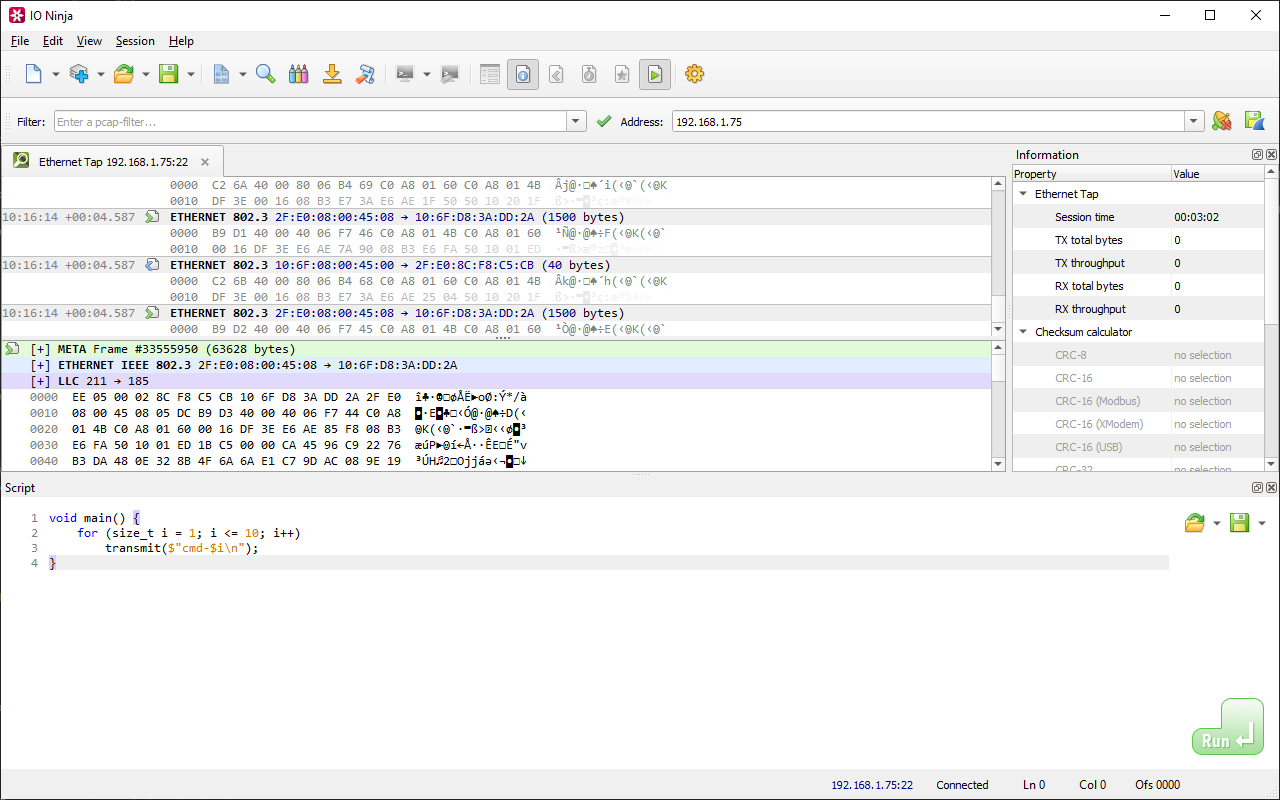The height and width of the screenshot is (800, 1280).
Task: Click the Property column header
Action: pos(1092,174)
